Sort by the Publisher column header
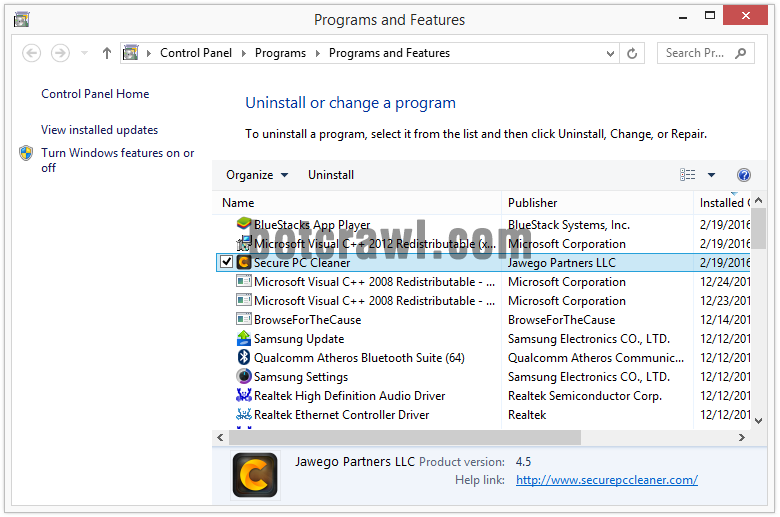The width and height of the screenshot is (780, 517). 597,203
